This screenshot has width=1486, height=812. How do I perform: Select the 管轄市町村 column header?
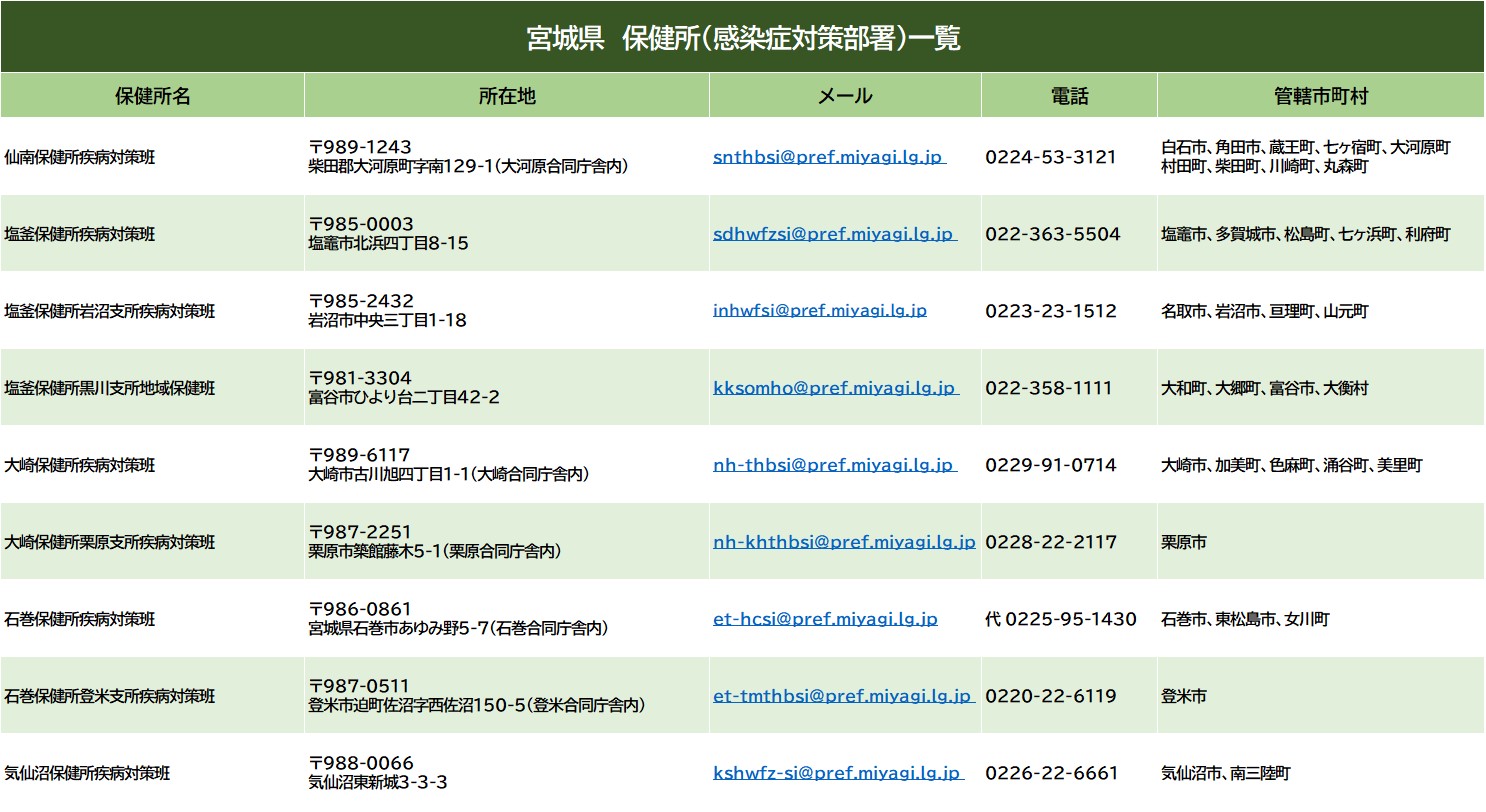click(x=1321, y=96)
